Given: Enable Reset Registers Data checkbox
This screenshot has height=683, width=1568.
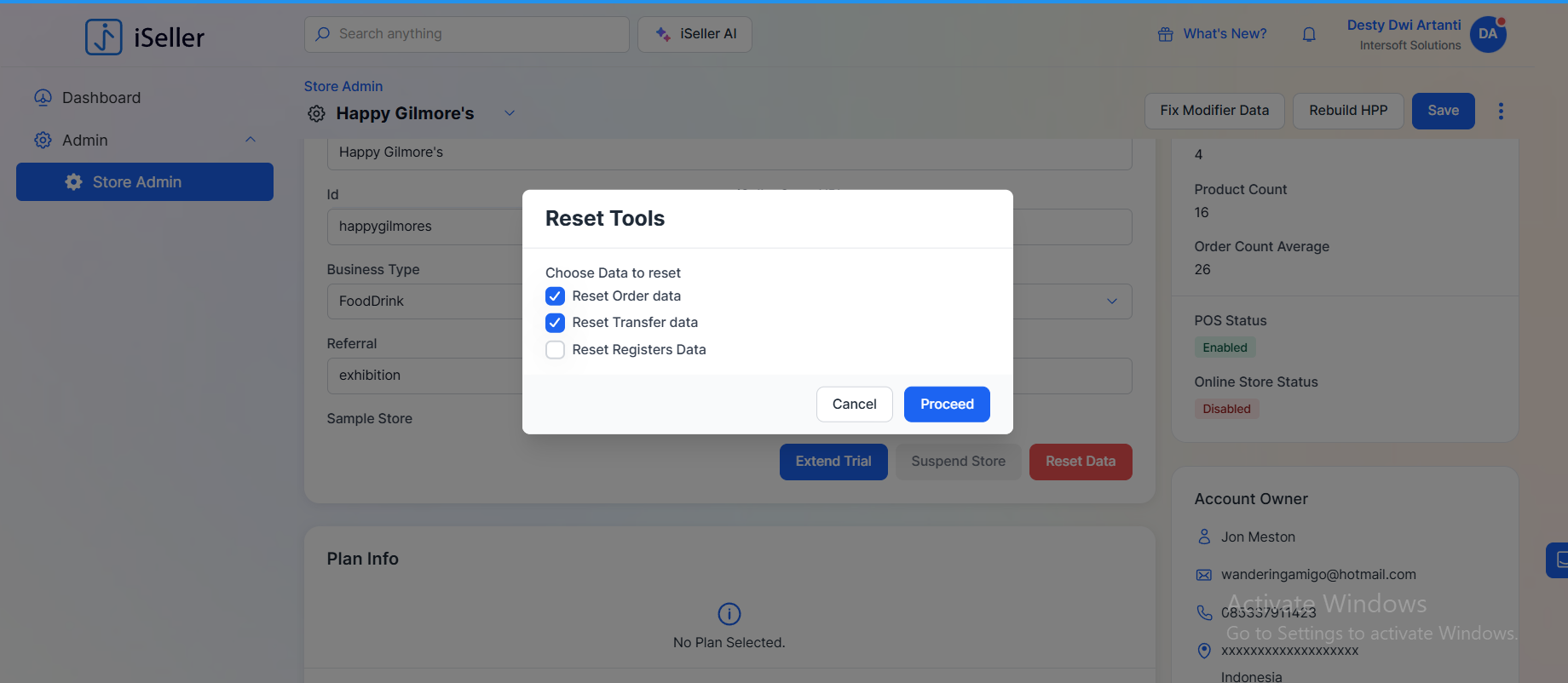Looking at the screenshot, I should 555,350.
